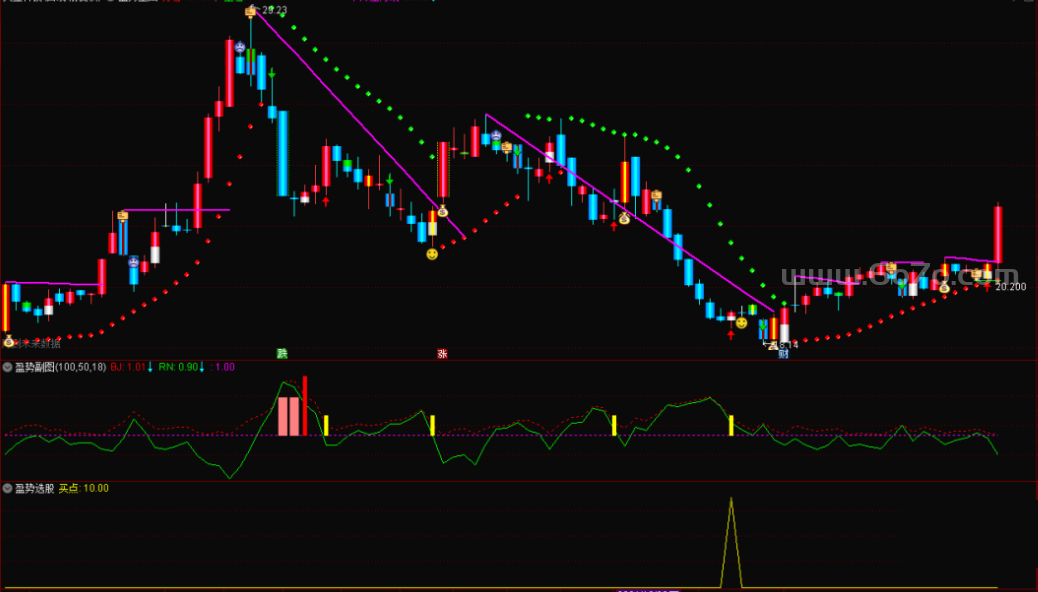Click the yellow 买点: 10.00 label
Viewport: 1038px width, 592px height.
point(84,488)
